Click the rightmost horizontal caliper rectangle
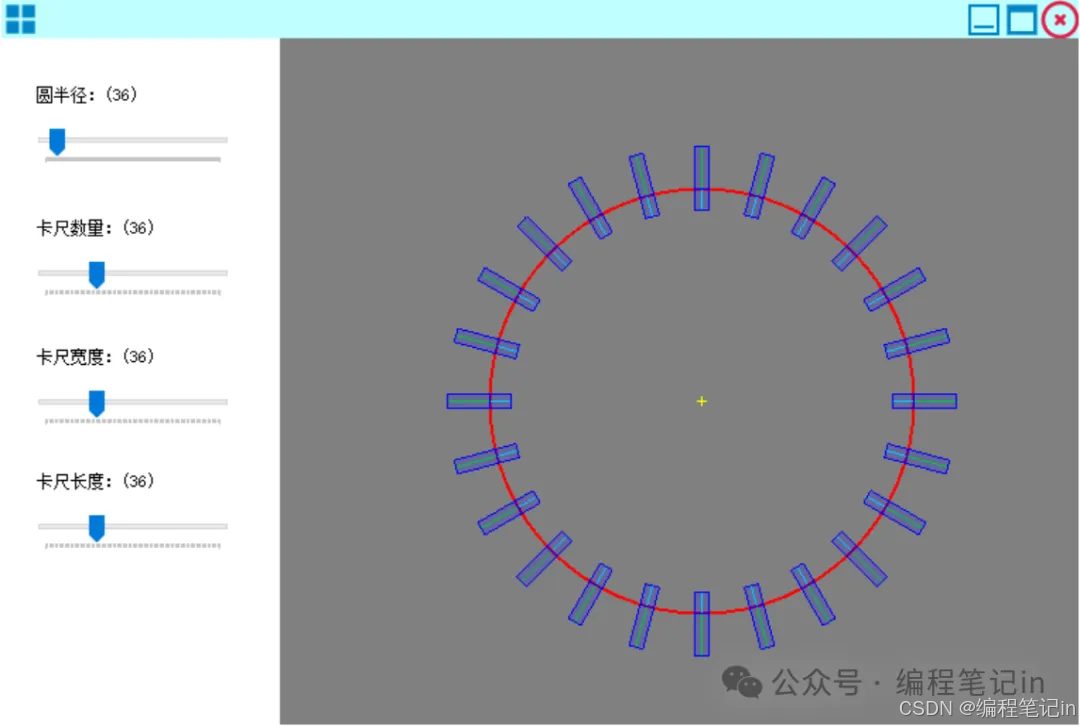 [x=924, y=401]
